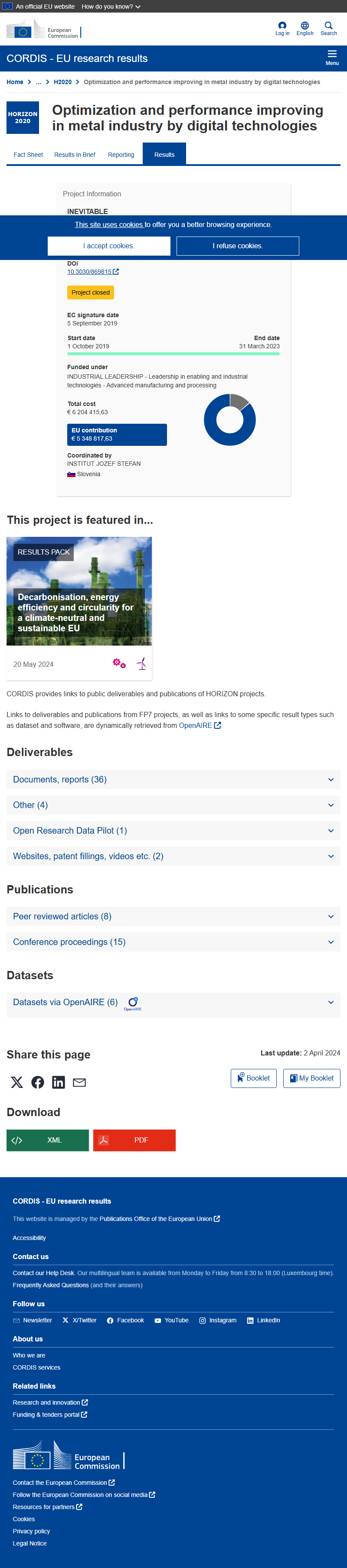This screenshot has width=347, height=1568.
Task: Click I accept cookies button
Action: (x=109, y=246)
